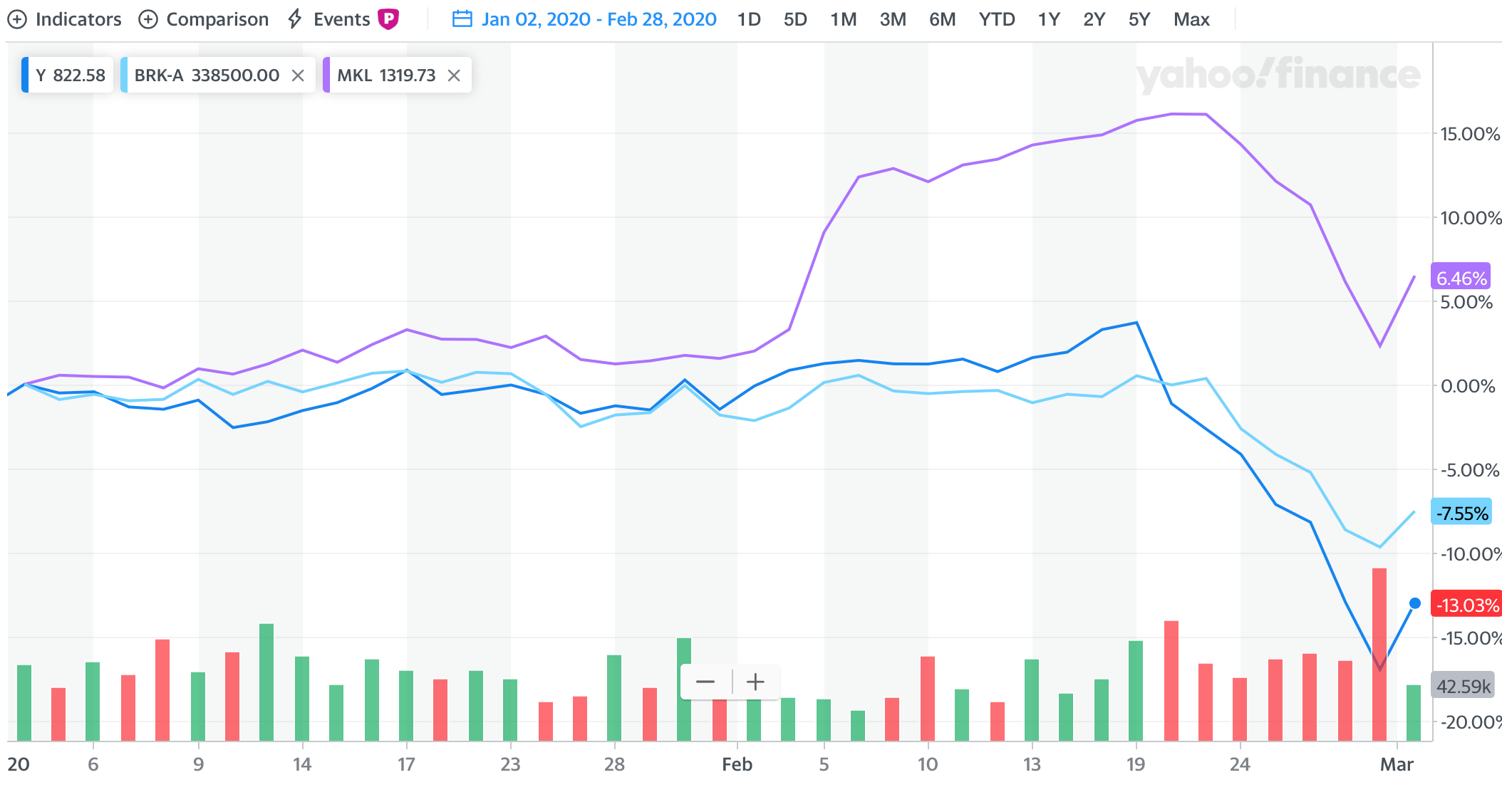This screenshot has width=1502, height=812.
Task: Click the Feb date axis label
Action: (x=737, y=764)
